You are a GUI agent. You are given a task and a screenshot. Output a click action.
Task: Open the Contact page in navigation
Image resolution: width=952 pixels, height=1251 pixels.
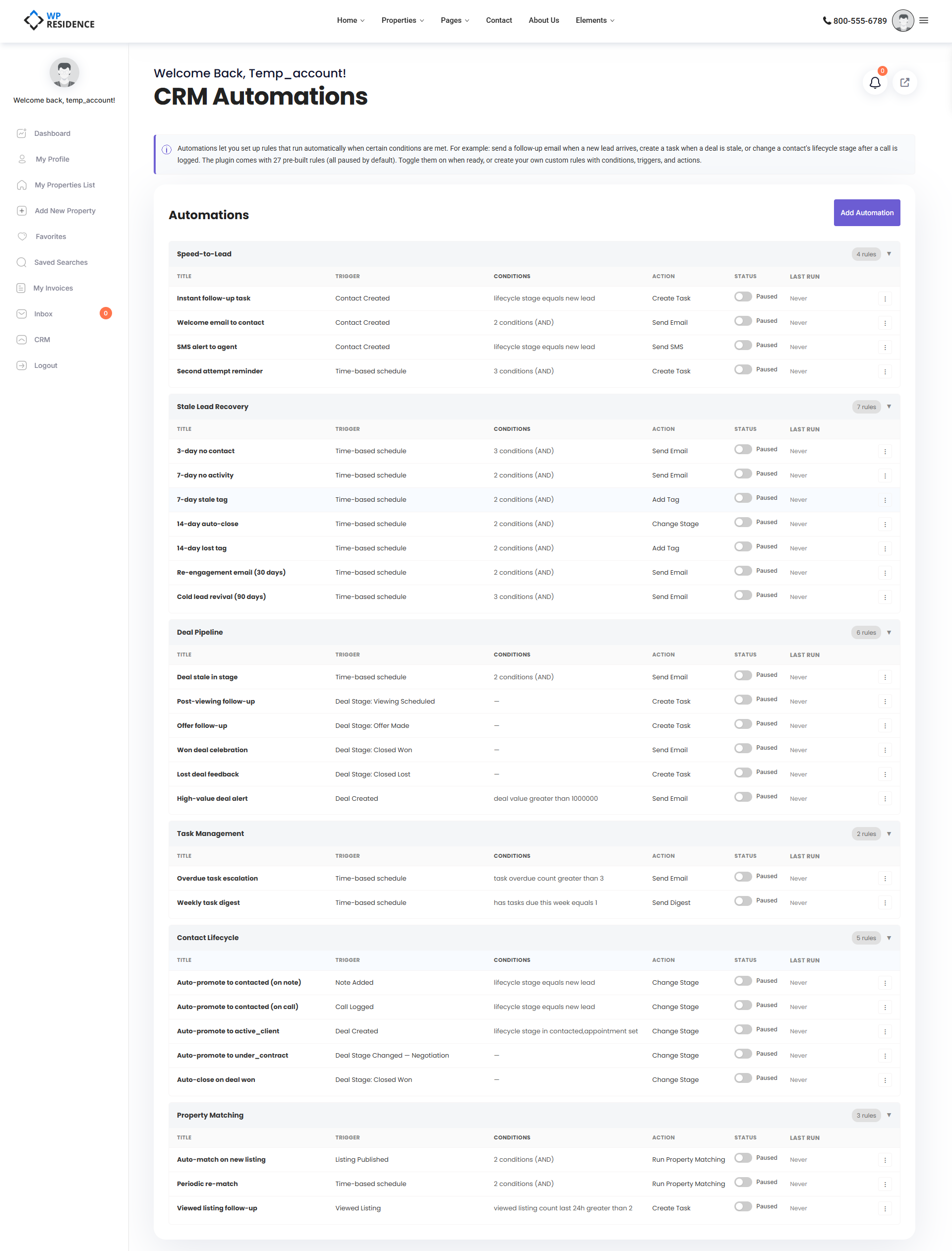pyautogui.click(x=499, y=20)
